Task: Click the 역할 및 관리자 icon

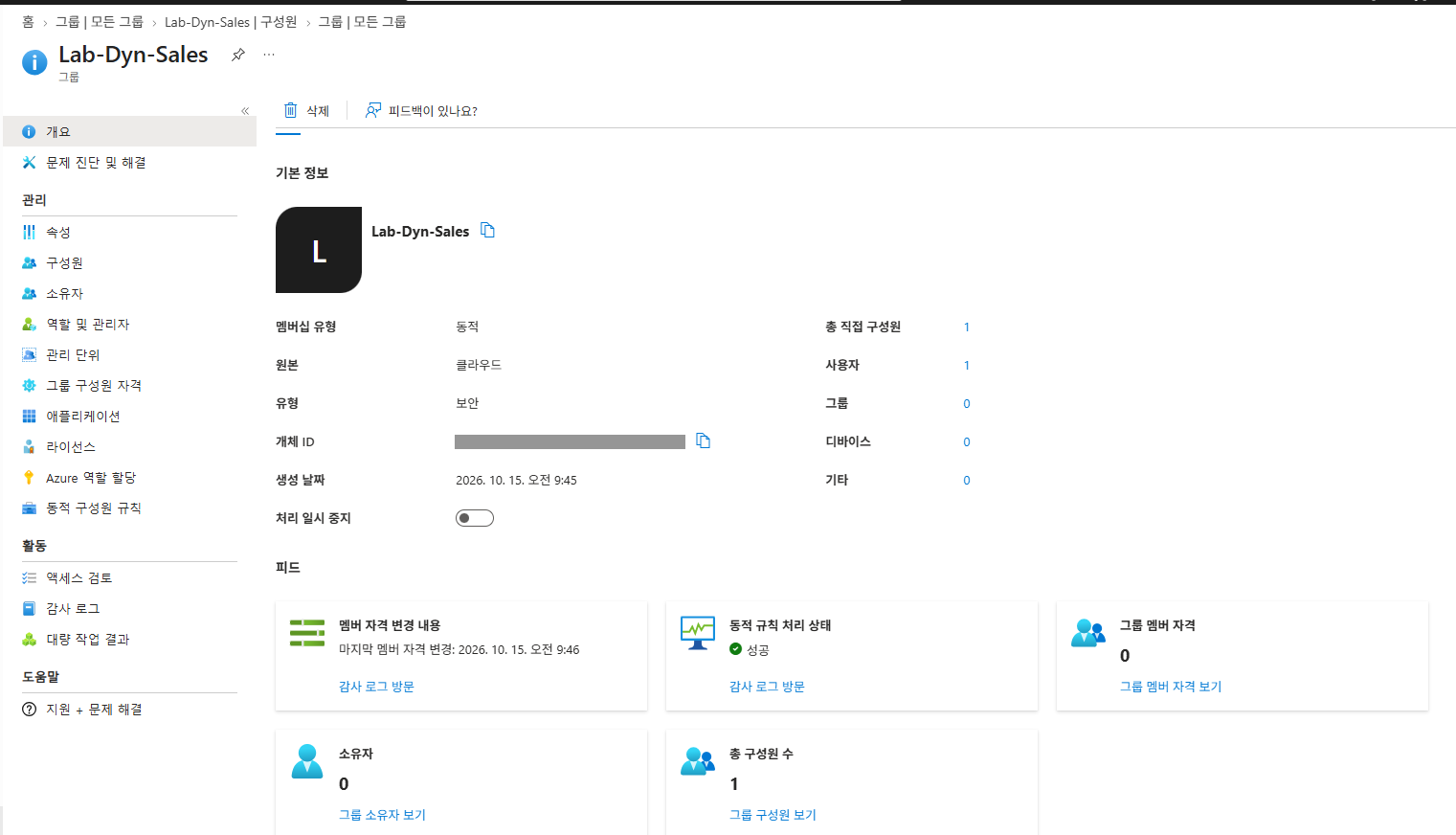Action: pyautogui.click(x=30, y=324)
